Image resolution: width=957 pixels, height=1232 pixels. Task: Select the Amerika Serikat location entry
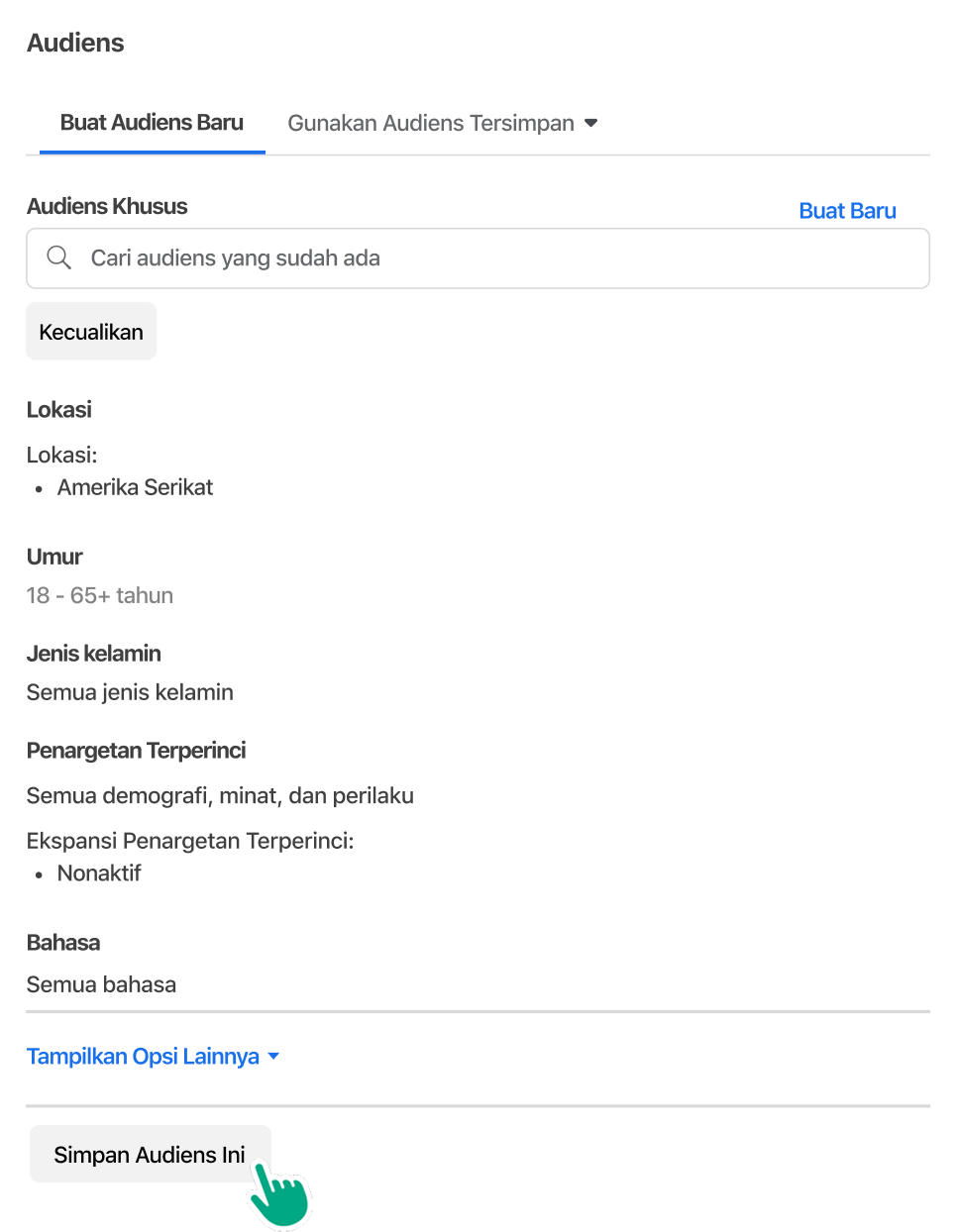coord(135,487)
